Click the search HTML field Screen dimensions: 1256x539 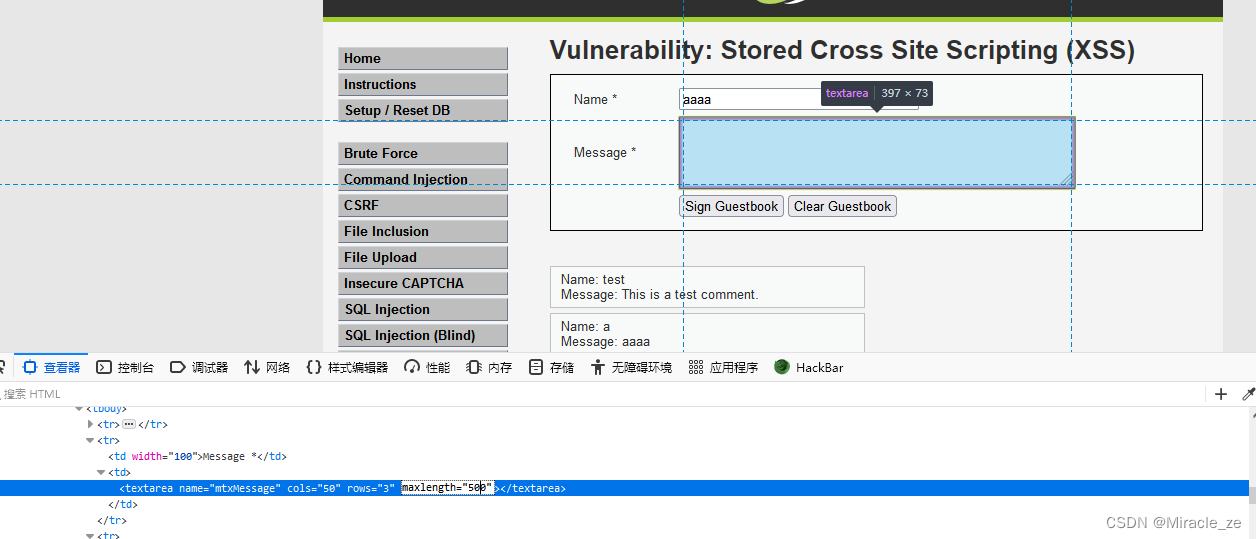600,394
